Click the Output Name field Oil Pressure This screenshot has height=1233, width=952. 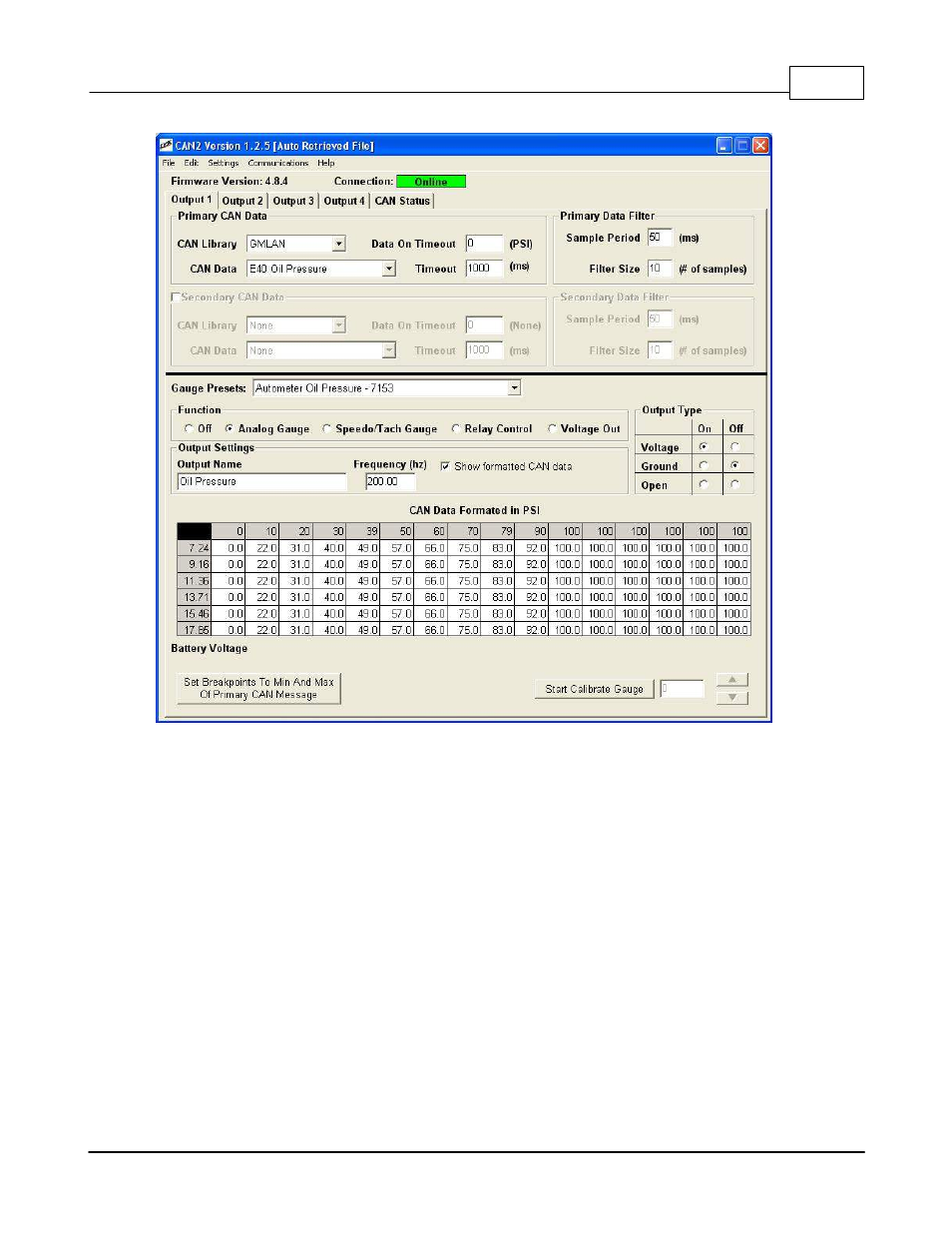pyautogui.click(x=261, y=481)
